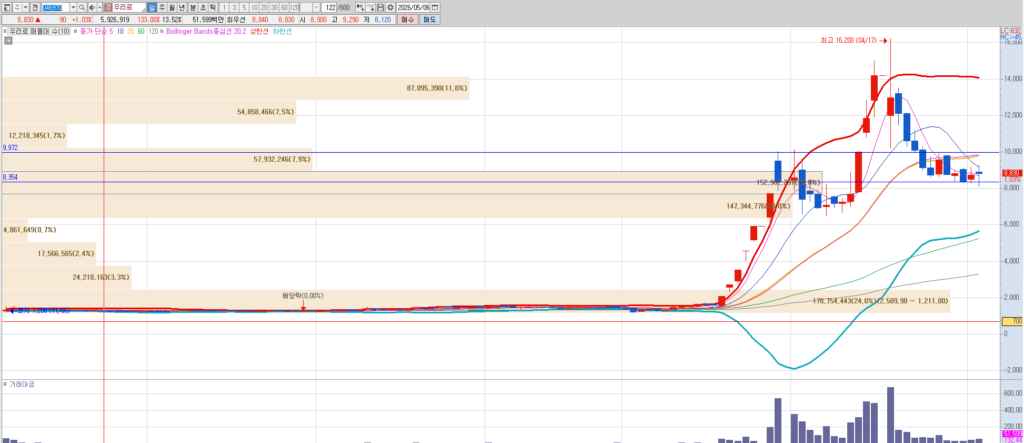The width and height of the screenshot is (1024, 443).
Task: Click the 87,095,390(11.8%) volume profile bar
Action: click(x=235, y=88)
